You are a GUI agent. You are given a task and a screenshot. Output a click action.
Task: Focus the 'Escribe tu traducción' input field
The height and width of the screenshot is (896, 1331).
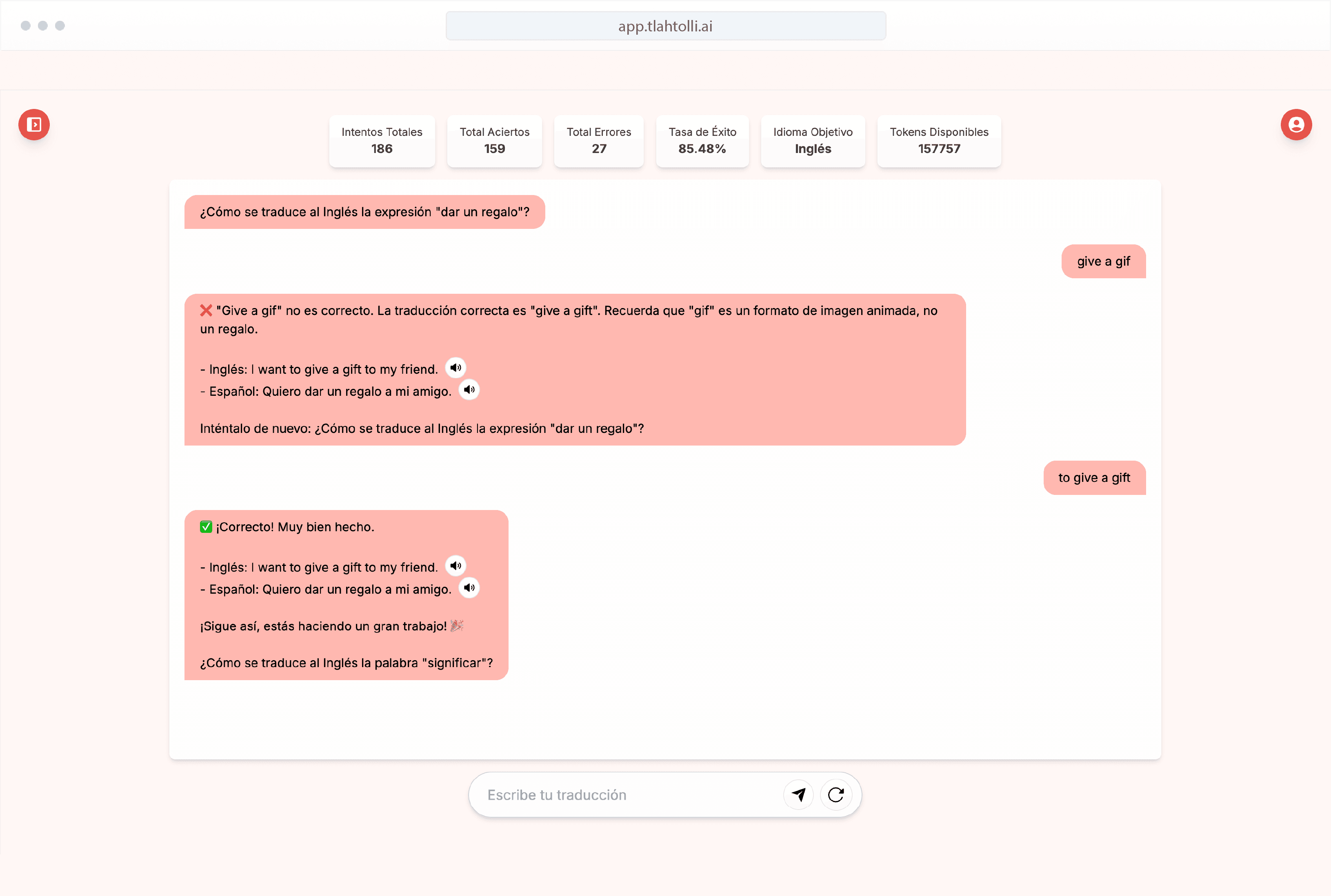[629, 795]
